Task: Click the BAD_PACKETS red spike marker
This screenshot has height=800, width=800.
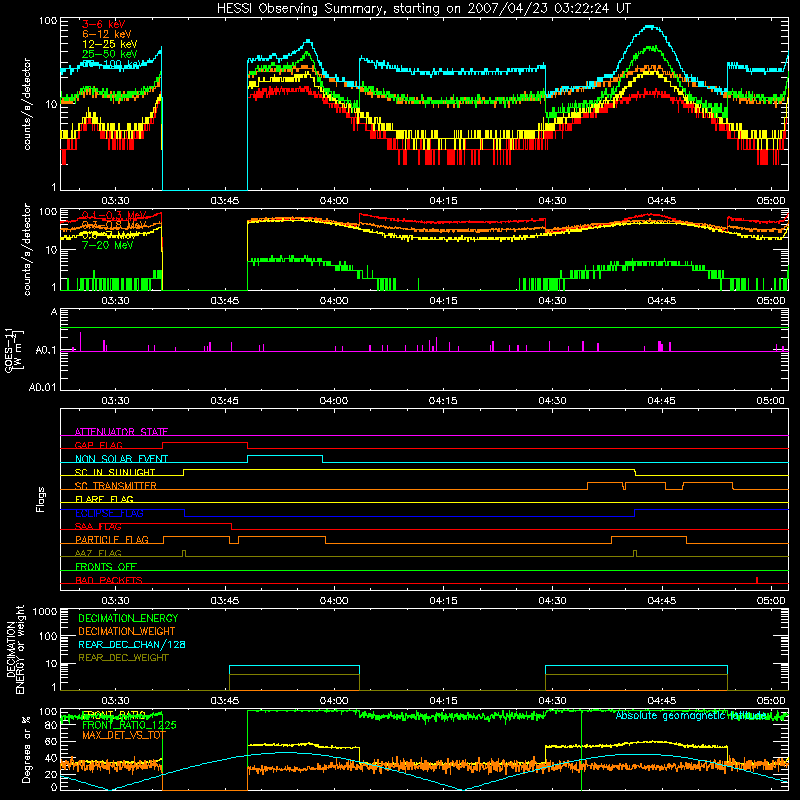Action: (x=757, y=580)
